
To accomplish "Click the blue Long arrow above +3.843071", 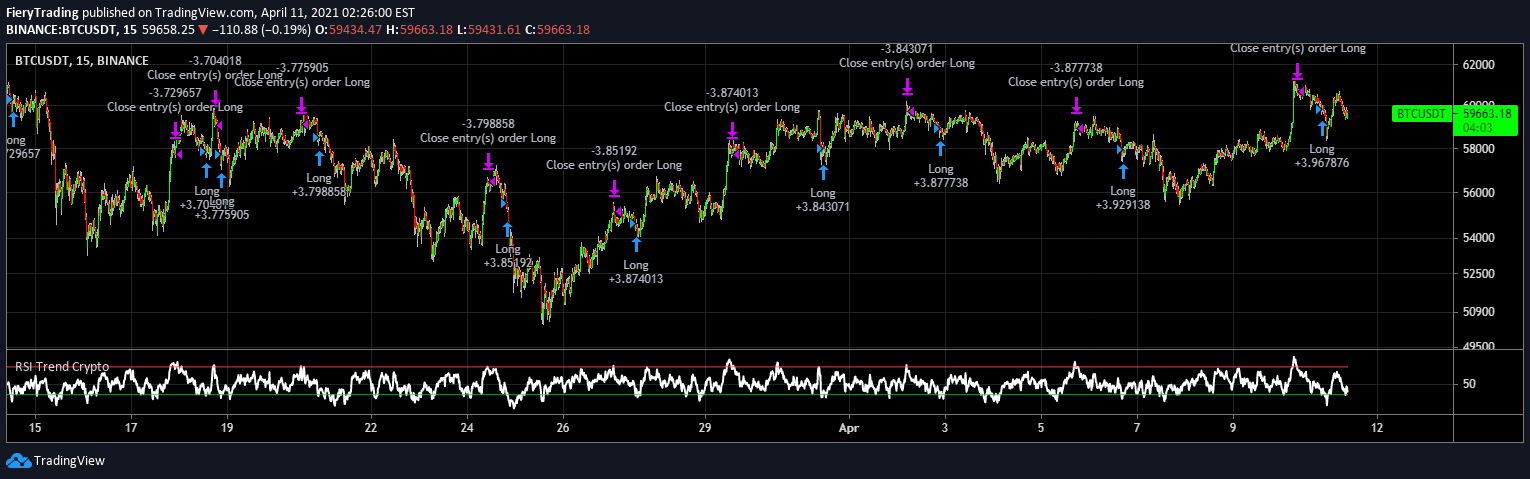I will point(823,172).
